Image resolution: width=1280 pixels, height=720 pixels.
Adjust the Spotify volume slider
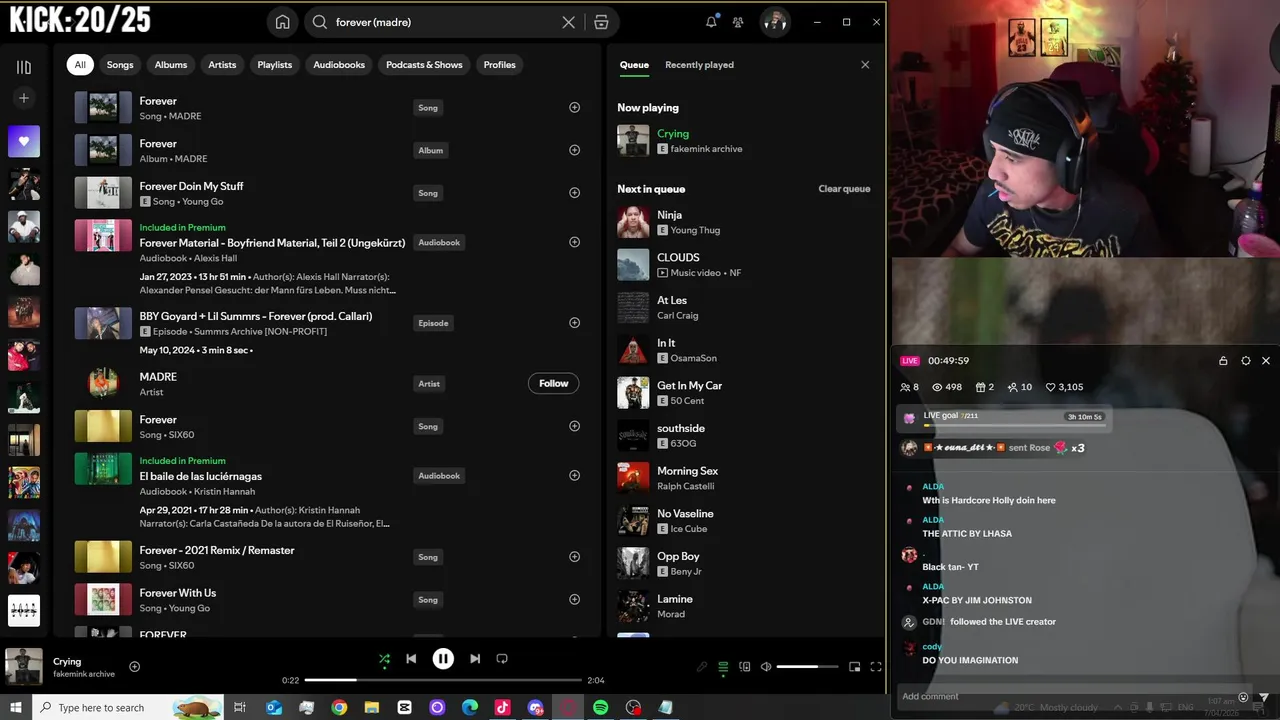808,667
